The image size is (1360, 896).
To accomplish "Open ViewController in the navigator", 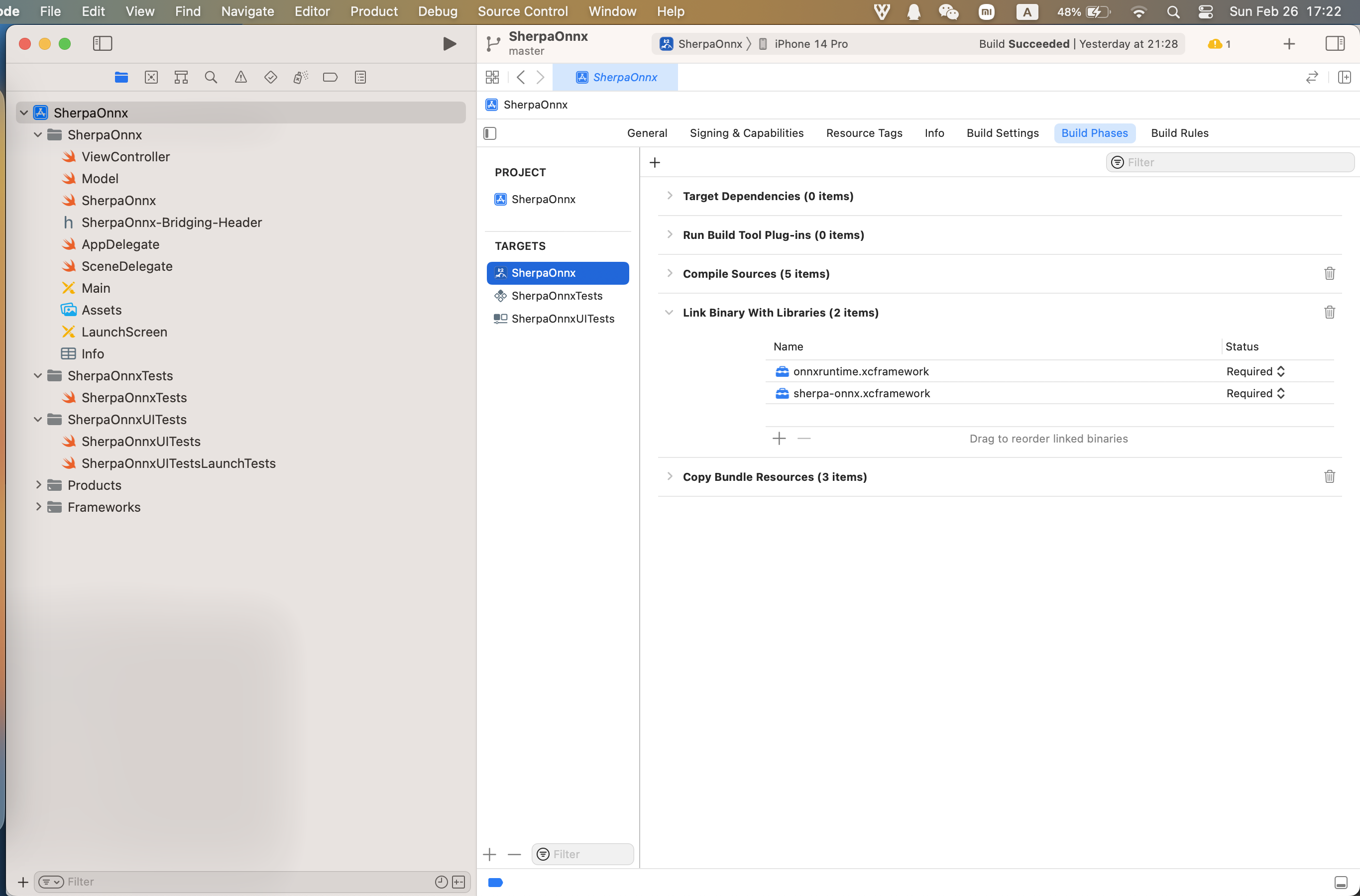I will pyautogui.click(x=125, y=157).
